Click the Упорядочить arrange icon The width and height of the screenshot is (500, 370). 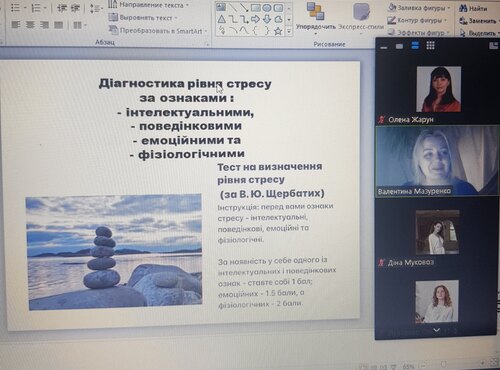pos(315,12)
